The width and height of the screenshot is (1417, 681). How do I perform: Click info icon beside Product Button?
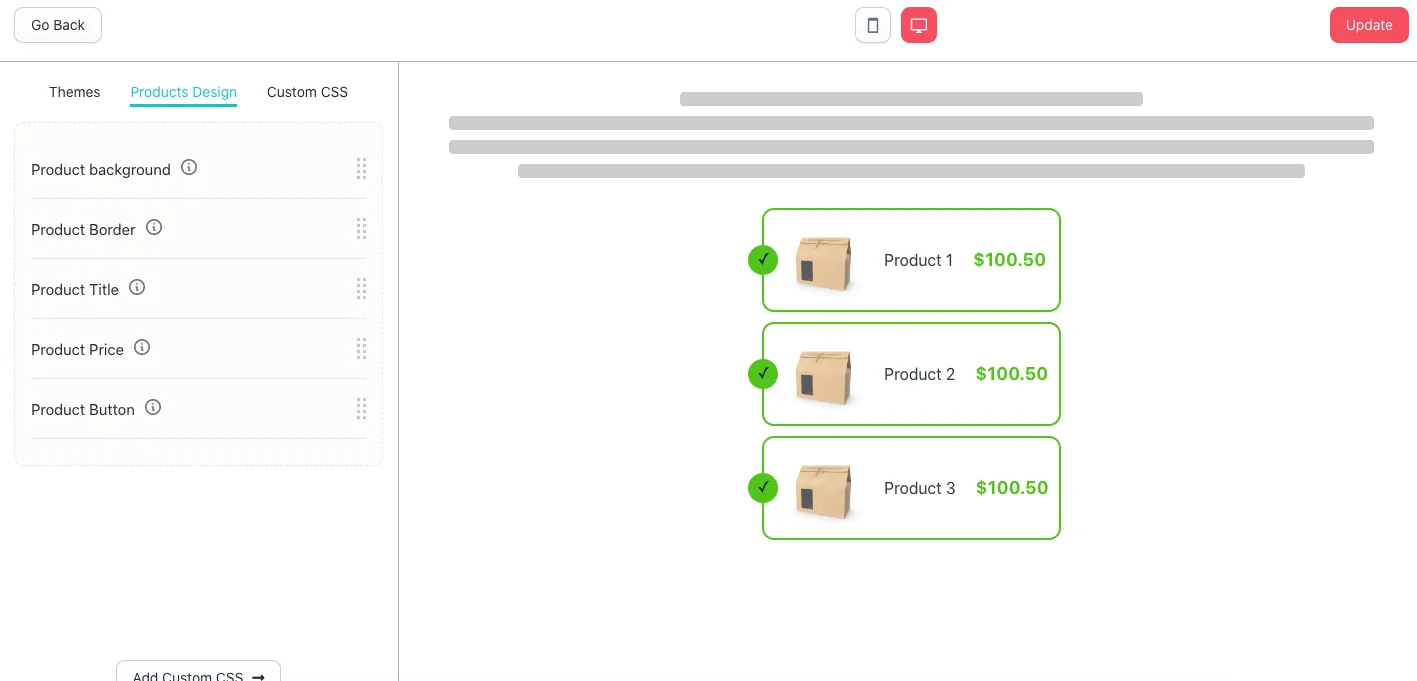(x=153, y=408)
